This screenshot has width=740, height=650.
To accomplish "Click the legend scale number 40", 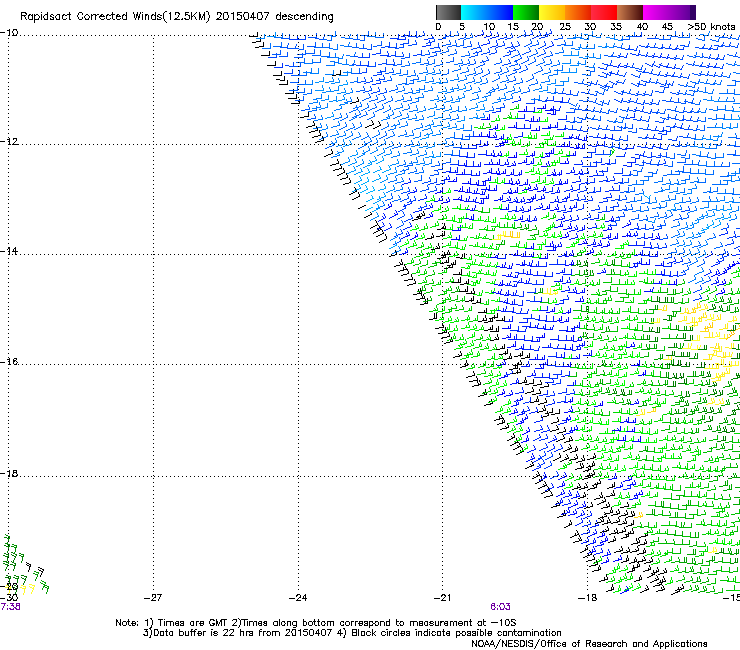I will pyautogui.click(x=642, y=27).
